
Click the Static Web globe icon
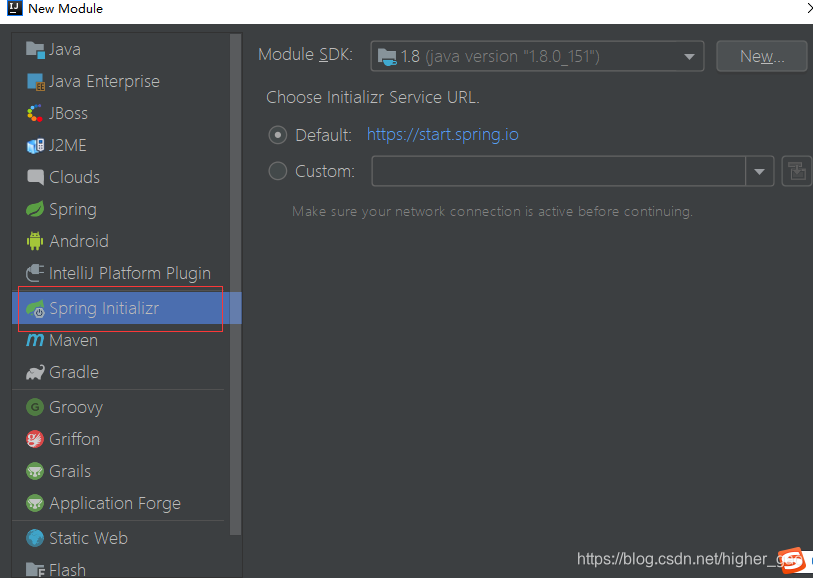click(35, 538)
